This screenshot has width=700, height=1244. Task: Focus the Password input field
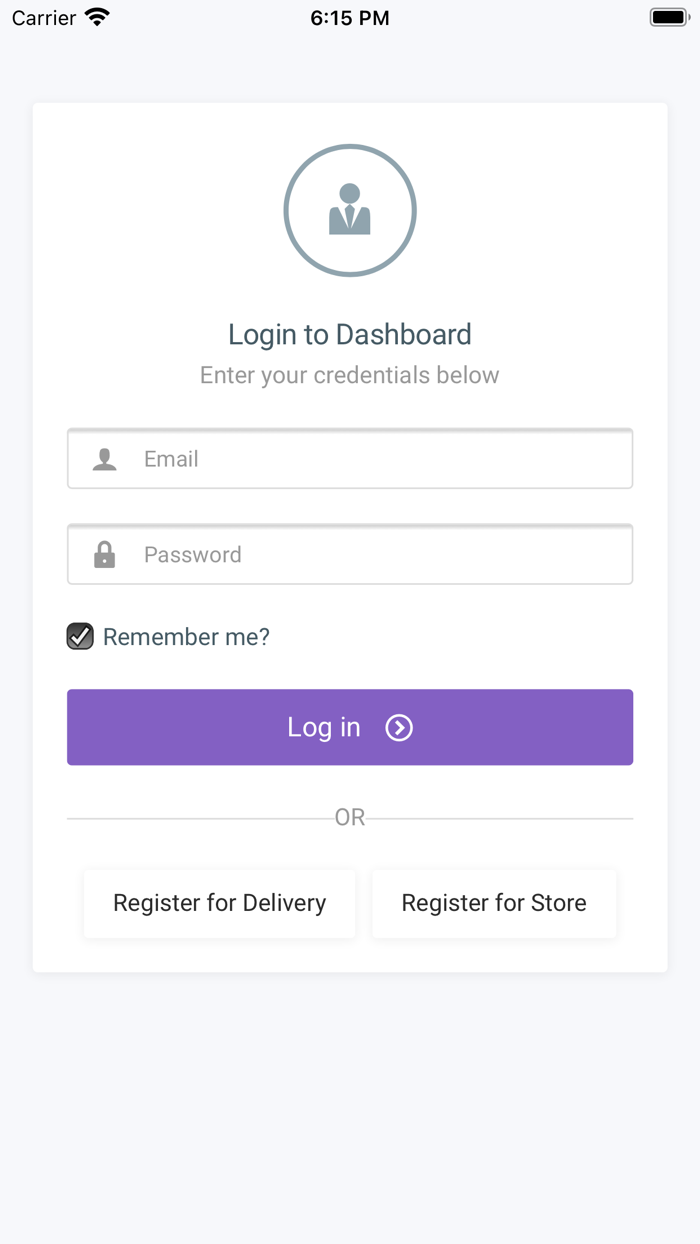coord(380,555)
